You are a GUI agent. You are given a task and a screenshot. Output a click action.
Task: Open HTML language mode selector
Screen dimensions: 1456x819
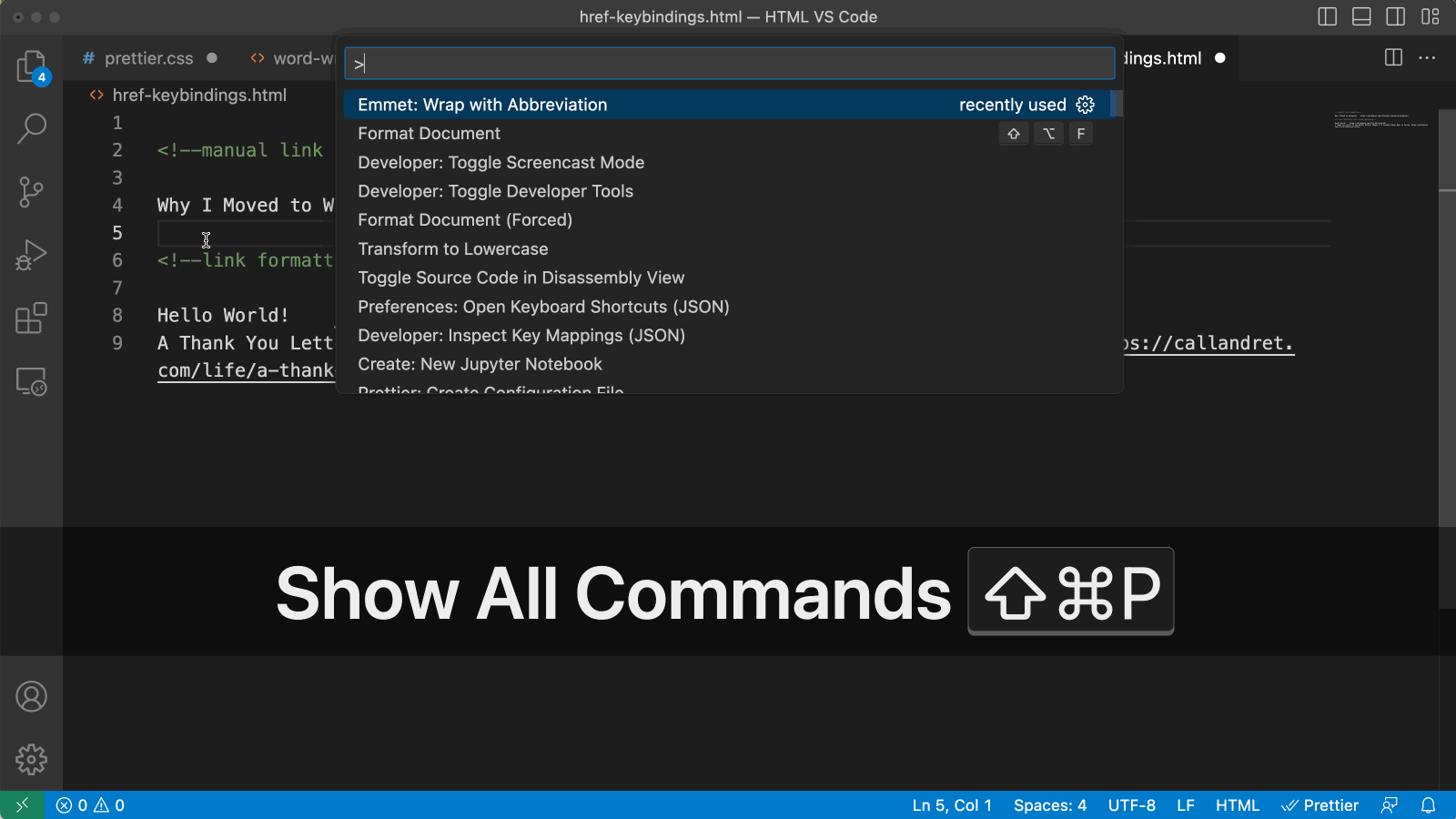(1237, 805)
